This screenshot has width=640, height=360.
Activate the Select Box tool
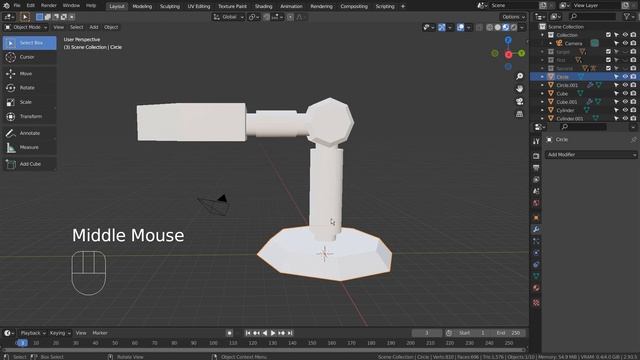[29, 43]
